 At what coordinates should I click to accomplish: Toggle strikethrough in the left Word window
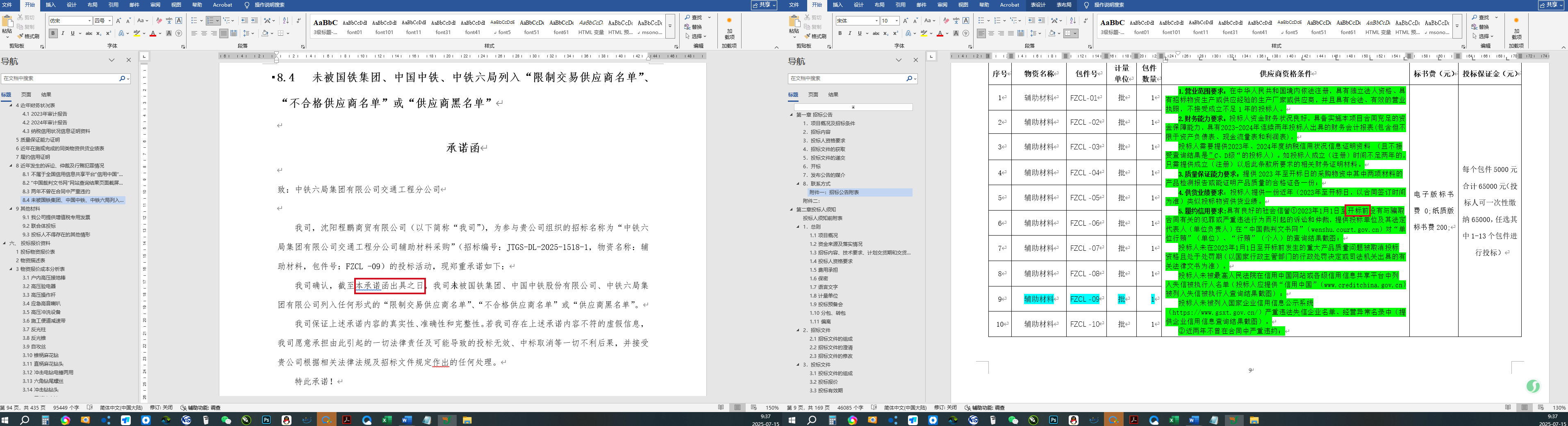[x=89, y=33]
